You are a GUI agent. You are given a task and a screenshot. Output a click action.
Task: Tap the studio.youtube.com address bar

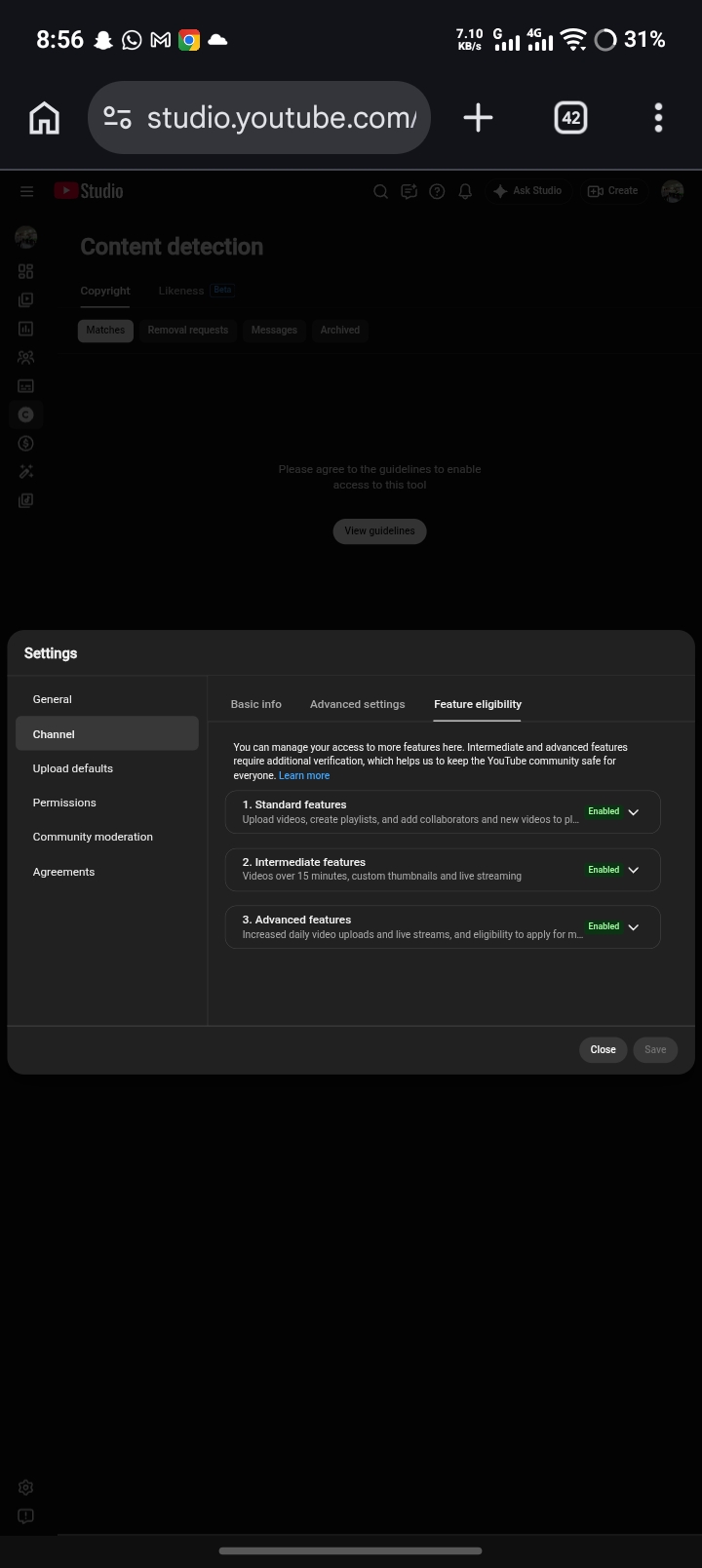click(259, 118)
